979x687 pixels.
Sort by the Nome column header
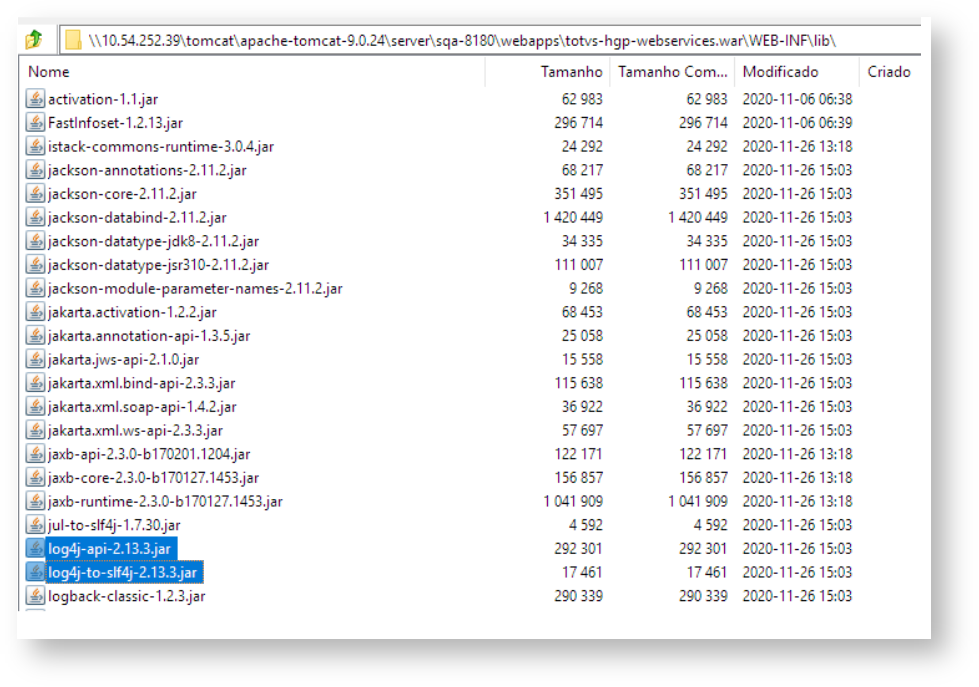(49, 72)
